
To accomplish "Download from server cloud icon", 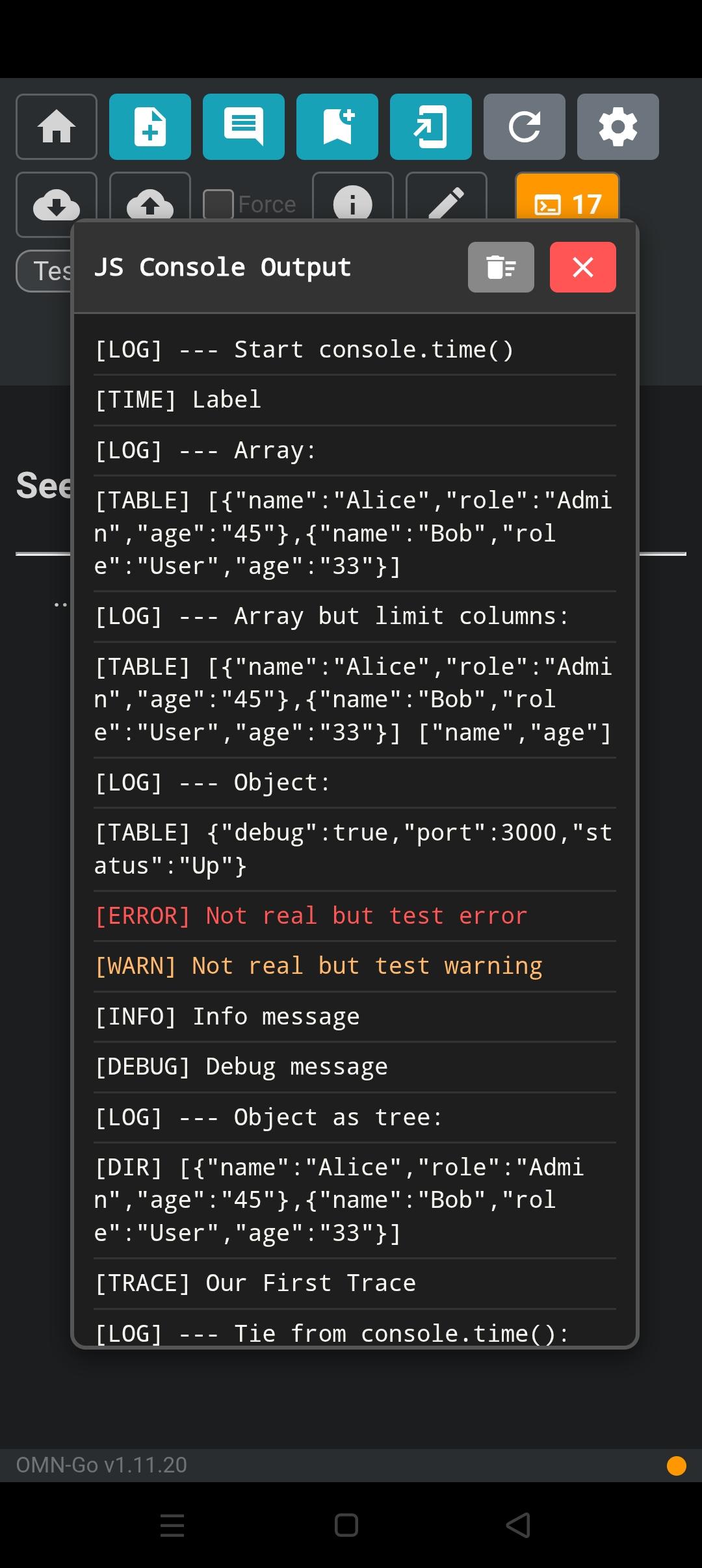I will 57,197.
